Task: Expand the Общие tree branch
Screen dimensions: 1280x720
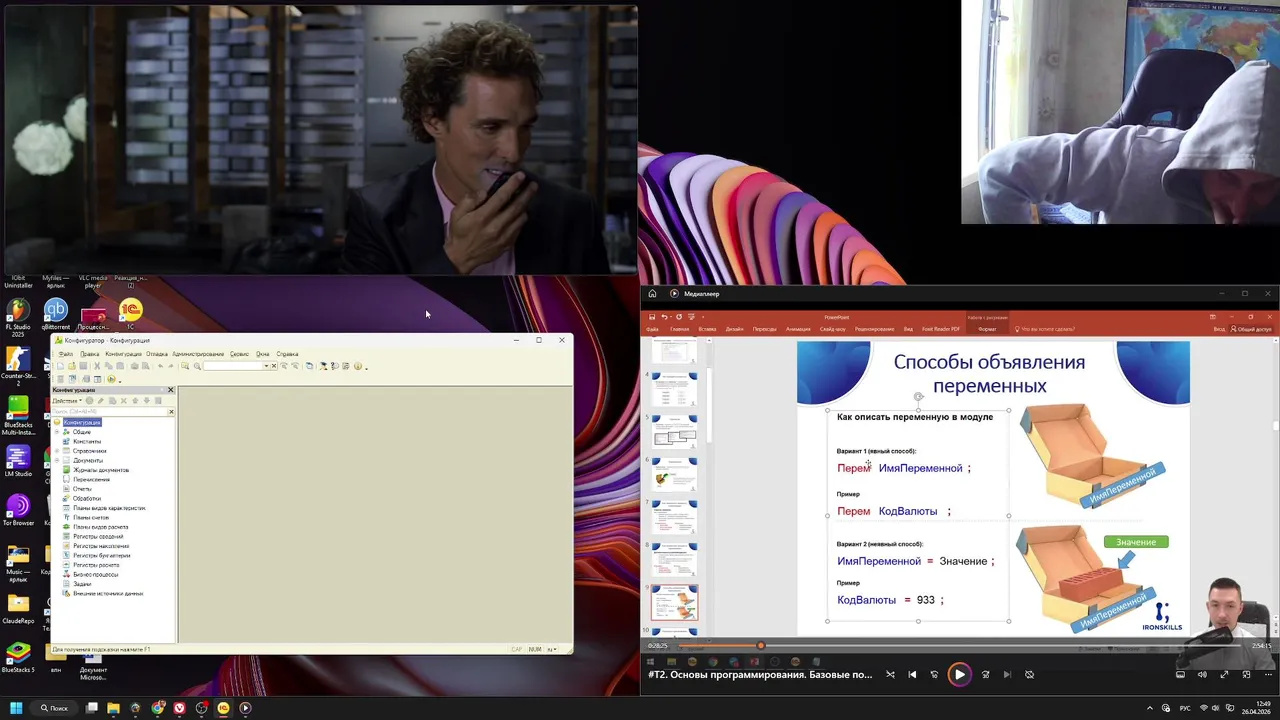Action: click(57, 432)
